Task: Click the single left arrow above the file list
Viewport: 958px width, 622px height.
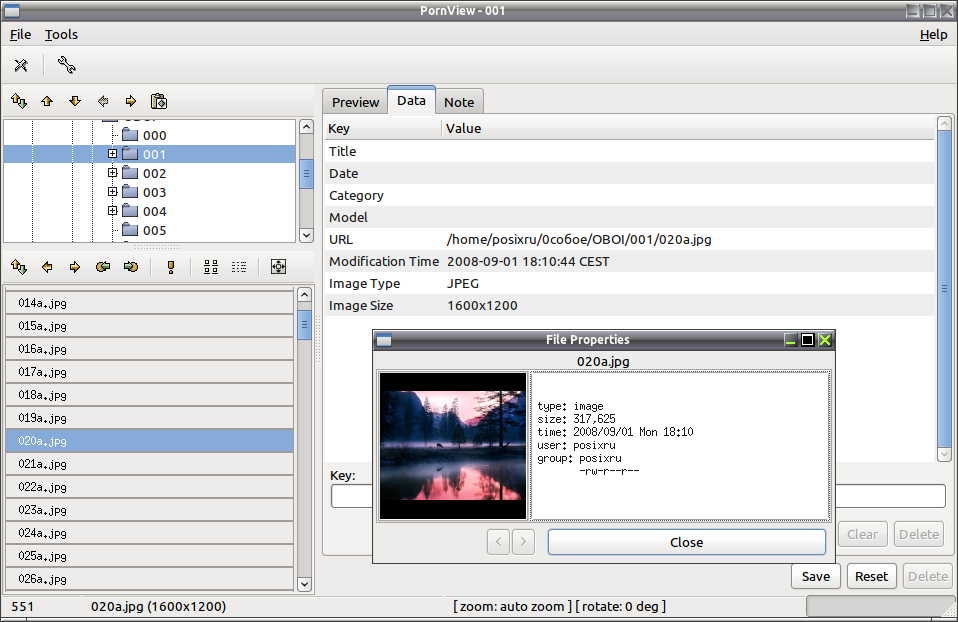Action: coord(47,267)
